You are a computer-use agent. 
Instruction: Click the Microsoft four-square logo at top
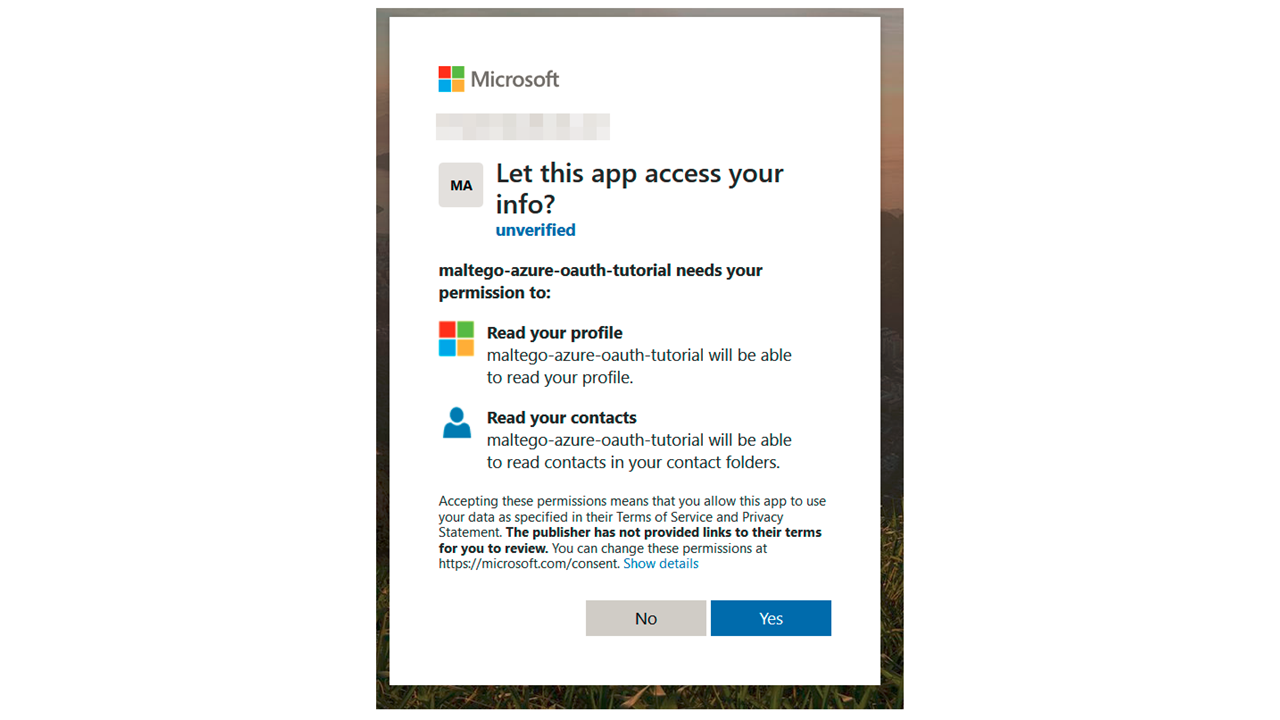tap(451, 79)
